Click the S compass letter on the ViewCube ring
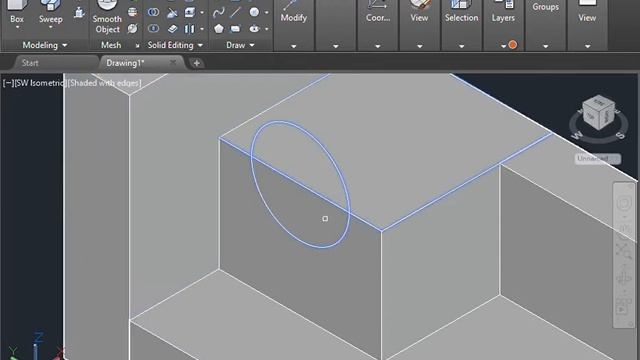 tap(621, 135)
